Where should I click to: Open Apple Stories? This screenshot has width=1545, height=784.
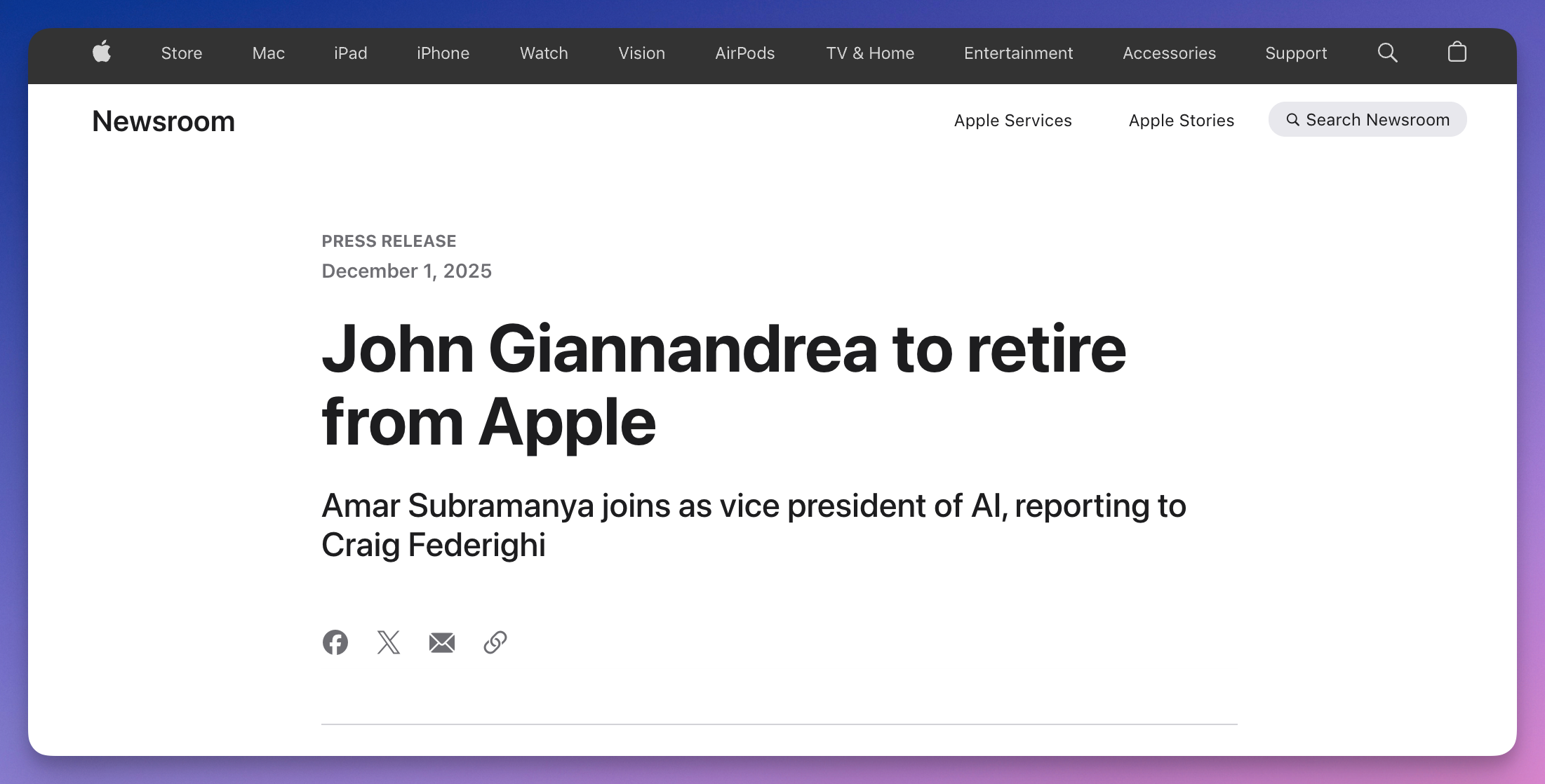(1181, 121)
